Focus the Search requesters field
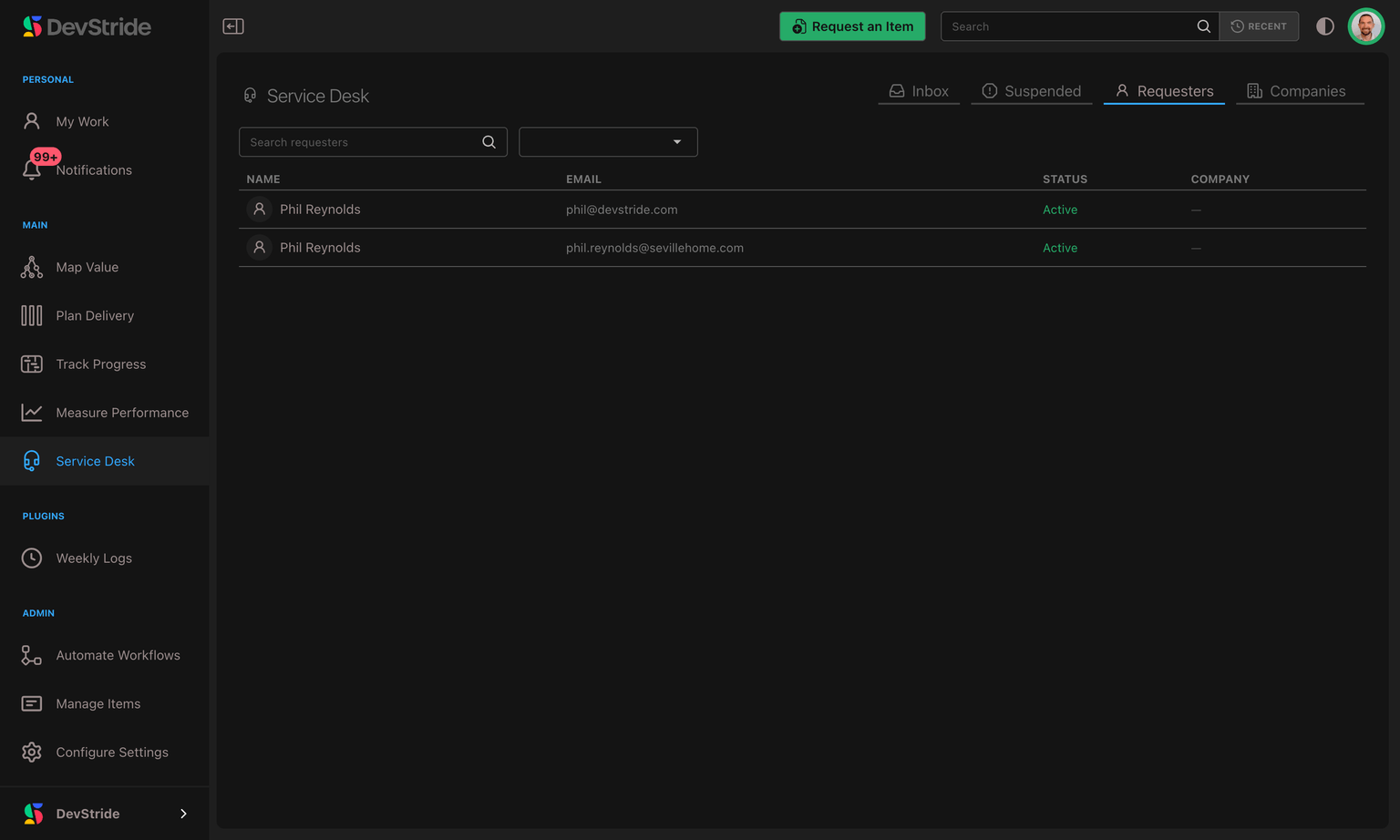1400x840 pixels. [373, 142]
